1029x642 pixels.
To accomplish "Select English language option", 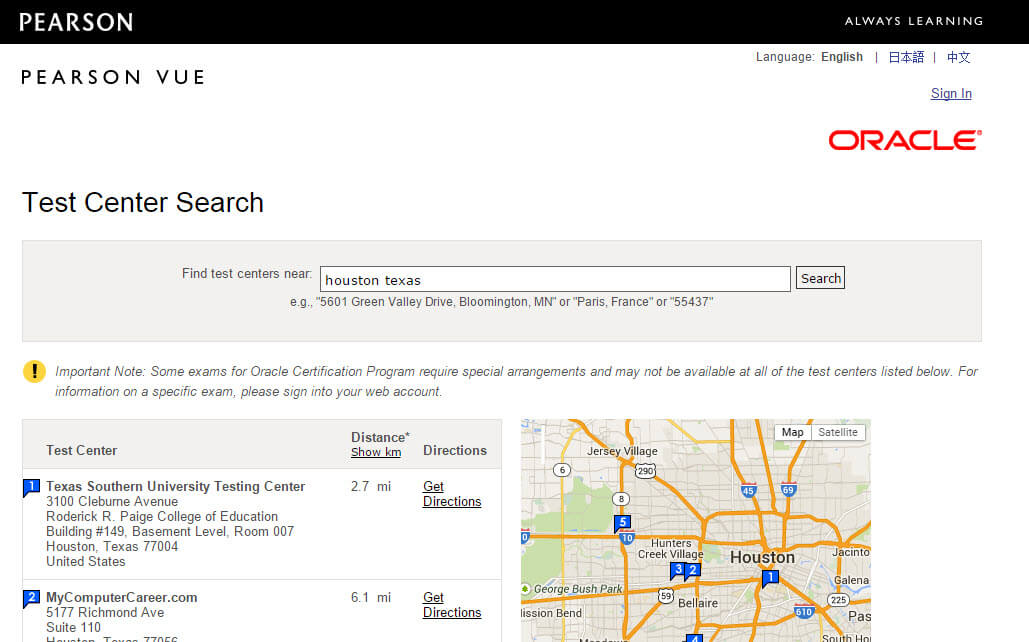I will pyautogui.click(x=842, y=57).
